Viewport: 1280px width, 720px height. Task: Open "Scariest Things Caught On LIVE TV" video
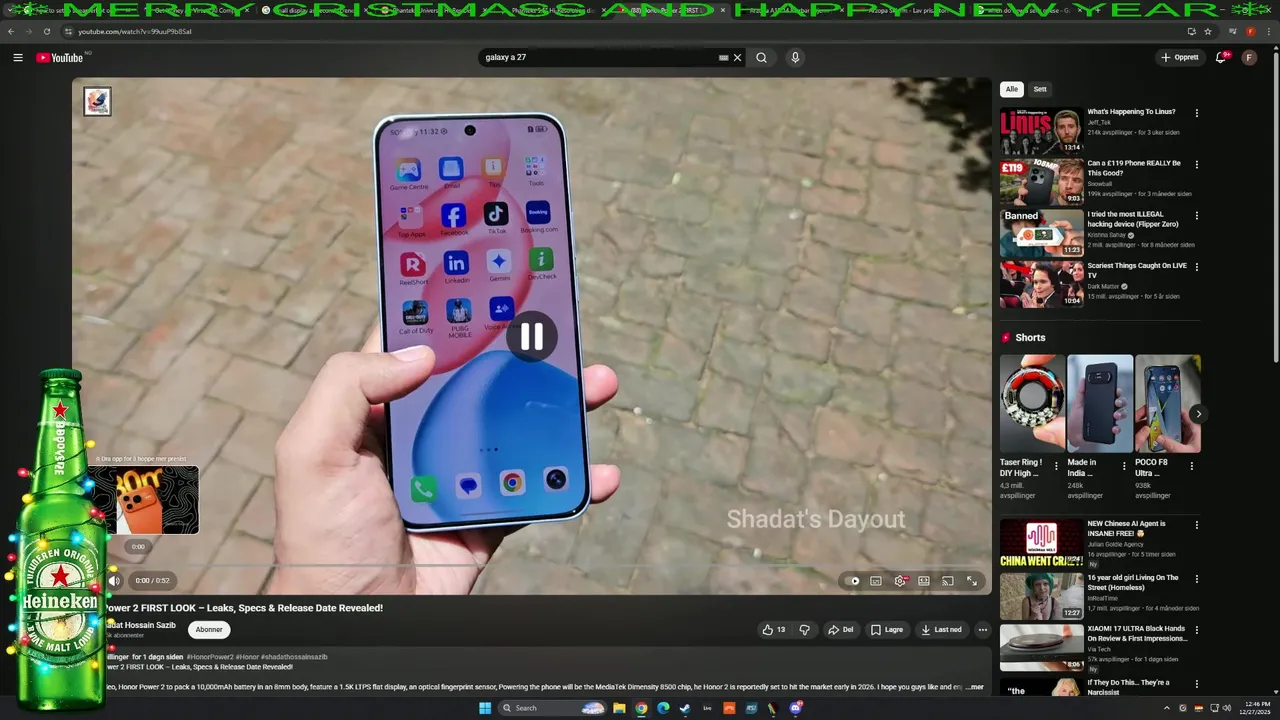1041,284
